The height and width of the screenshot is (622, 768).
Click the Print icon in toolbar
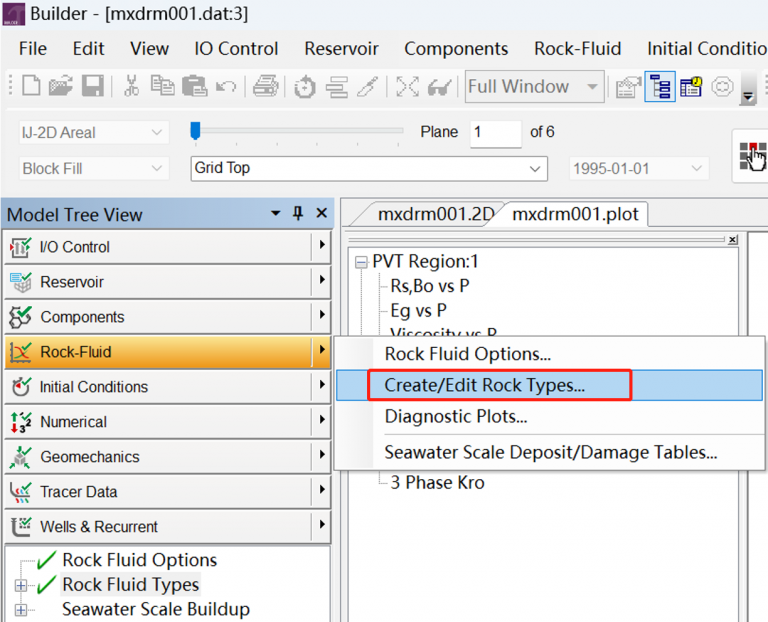pos(265,87)
